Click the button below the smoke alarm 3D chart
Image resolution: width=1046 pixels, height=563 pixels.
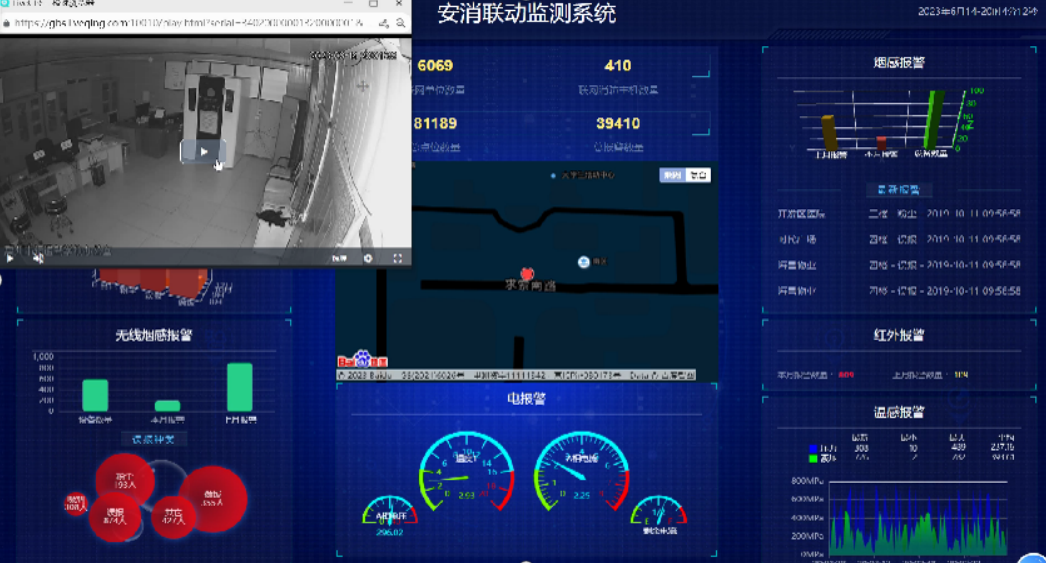click(897, 189)
